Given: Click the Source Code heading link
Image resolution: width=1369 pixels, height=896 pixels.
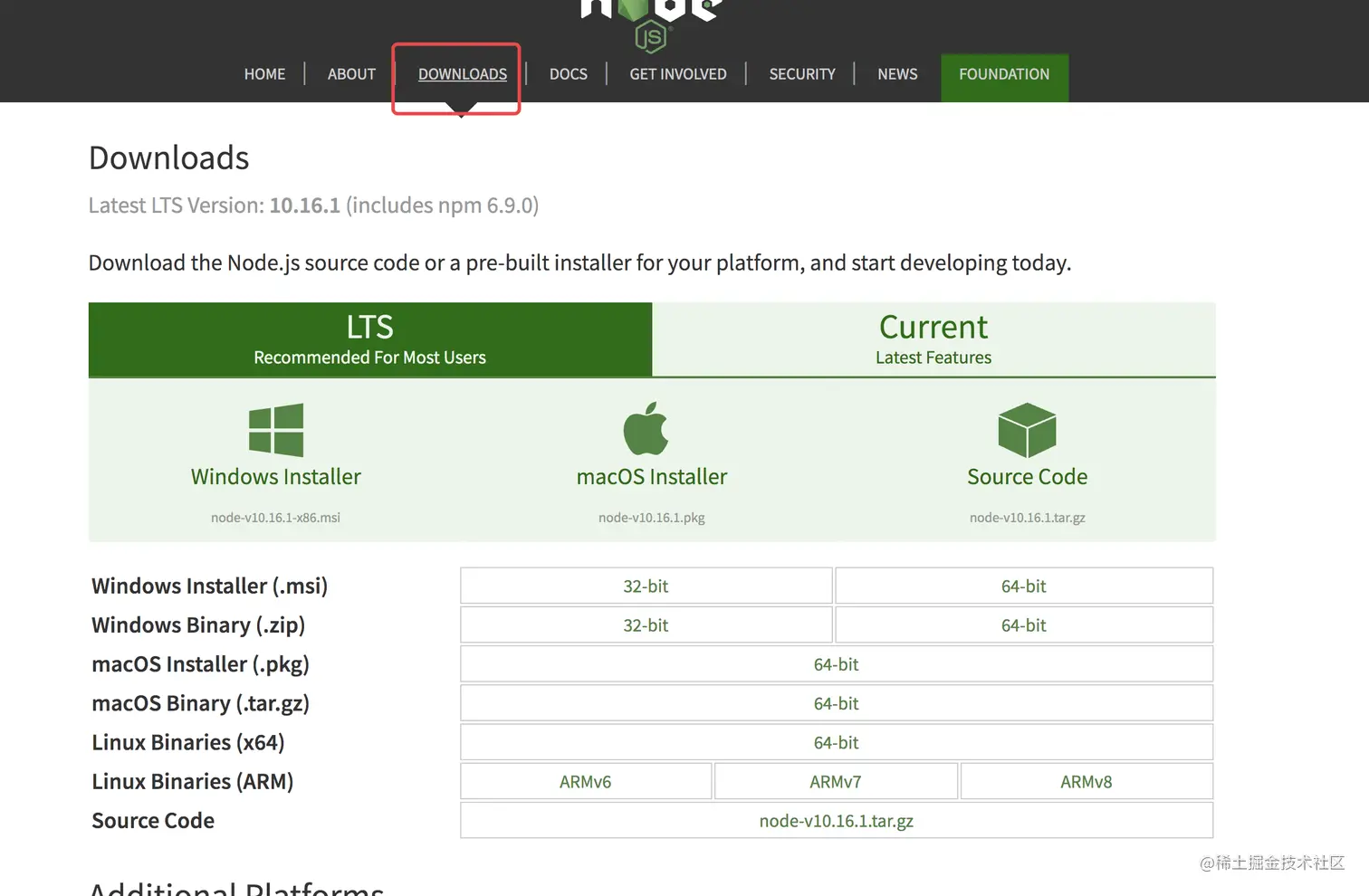Looking at the screenshot, I should pyautogui.click(x=1027, y=477).
